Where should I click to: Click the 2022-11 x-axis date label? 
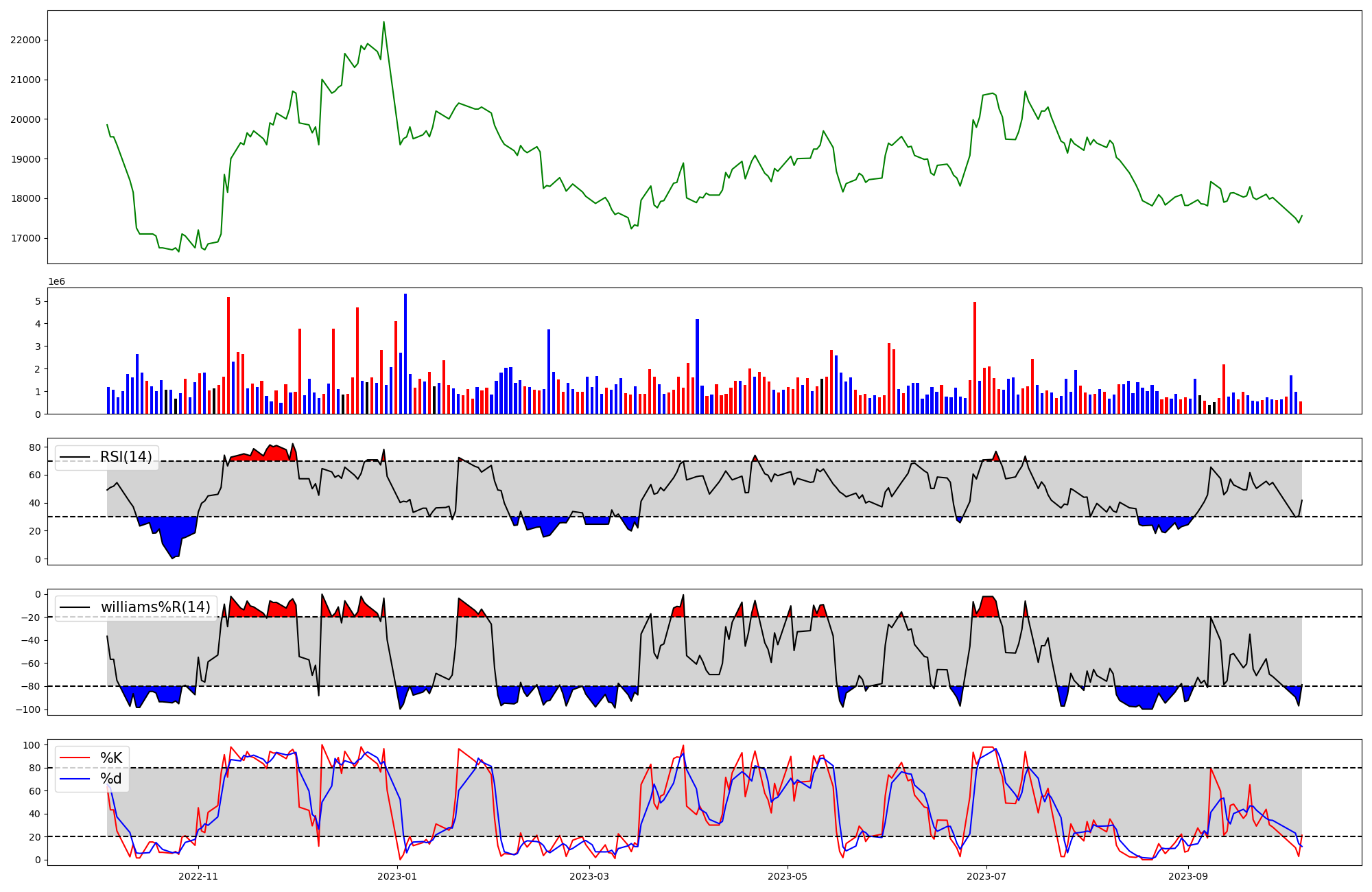click(x=198, y=876)
